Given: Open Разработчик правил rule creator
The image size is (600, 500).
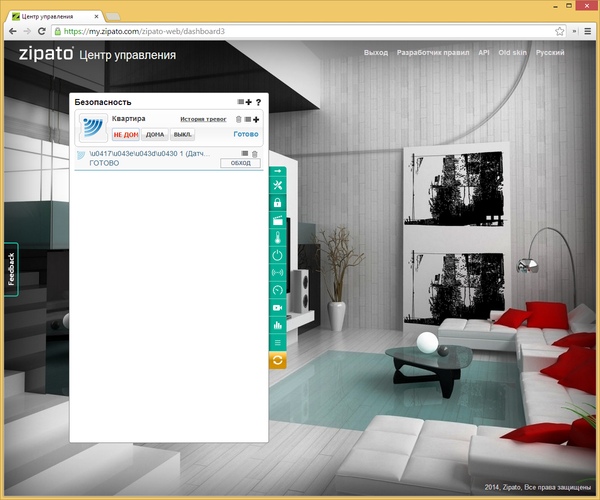Looking at the screenshot, I should pos(433,53).
